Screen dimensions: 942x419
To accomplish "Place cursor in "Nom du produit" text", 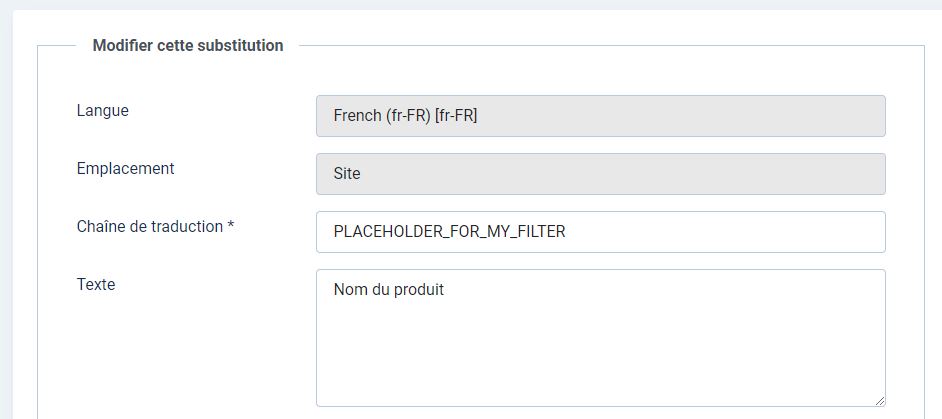I will pyautogui.click(x=388, y=290).
